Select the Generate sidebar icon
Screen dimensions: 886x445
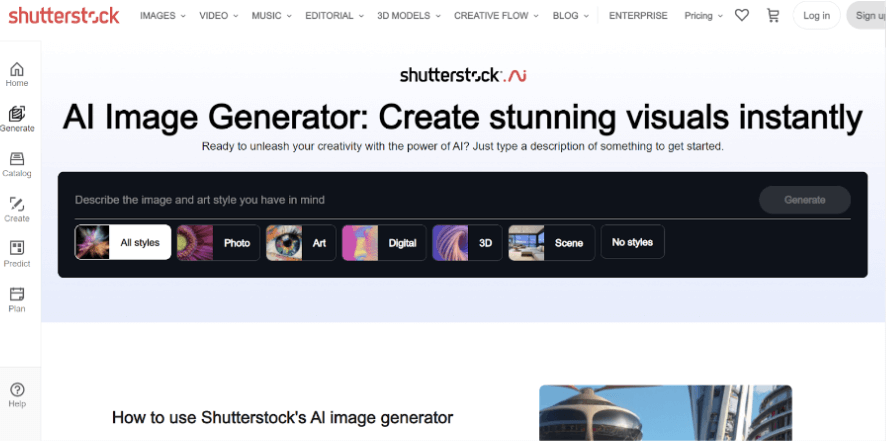pos(17,115)
